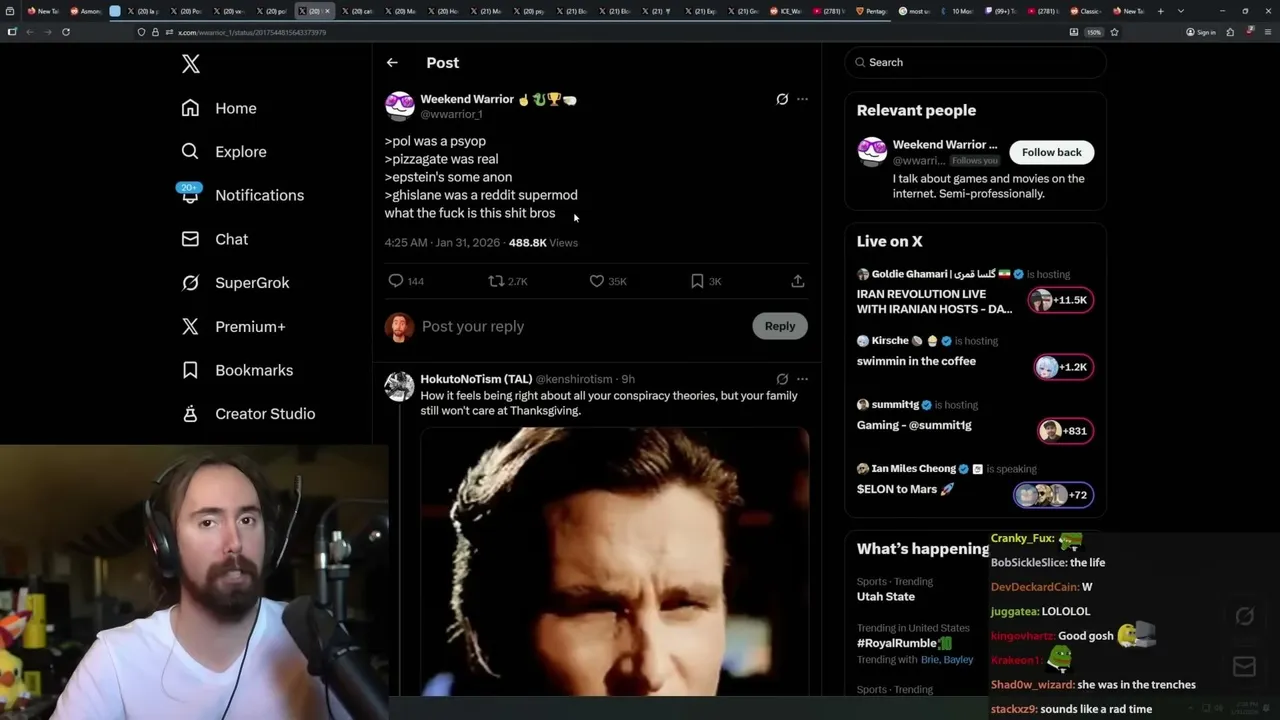Click the X Search field
The width and height of the screenshot is (1280, 720).
[x=975, y=62]
